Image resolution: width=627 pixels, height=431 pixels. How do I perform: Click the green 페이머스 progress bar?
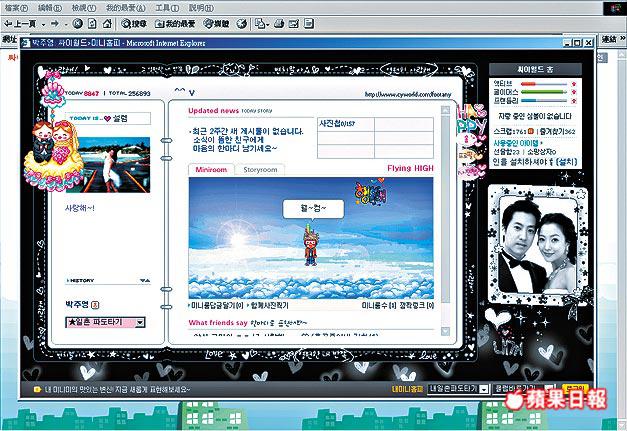544,92
